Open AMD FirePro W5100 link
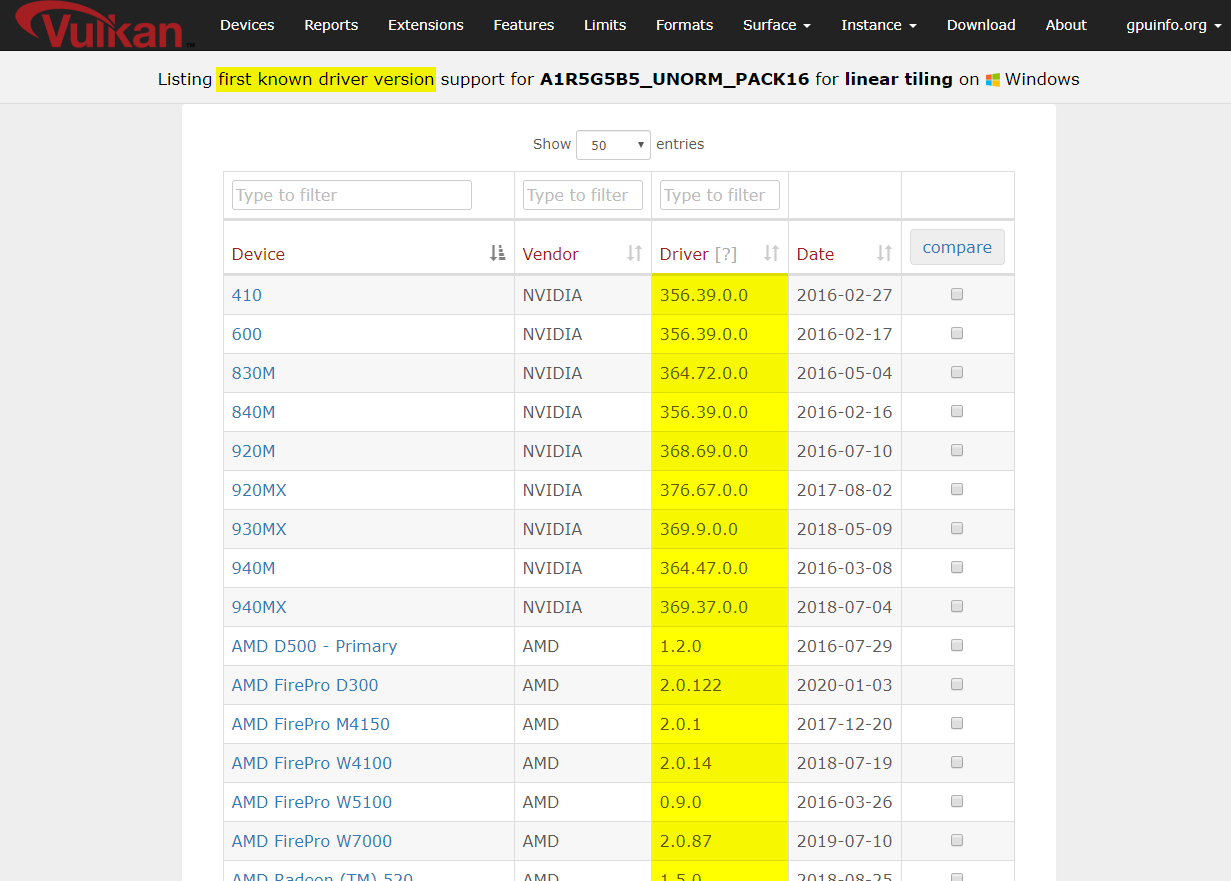 point(312,802)
